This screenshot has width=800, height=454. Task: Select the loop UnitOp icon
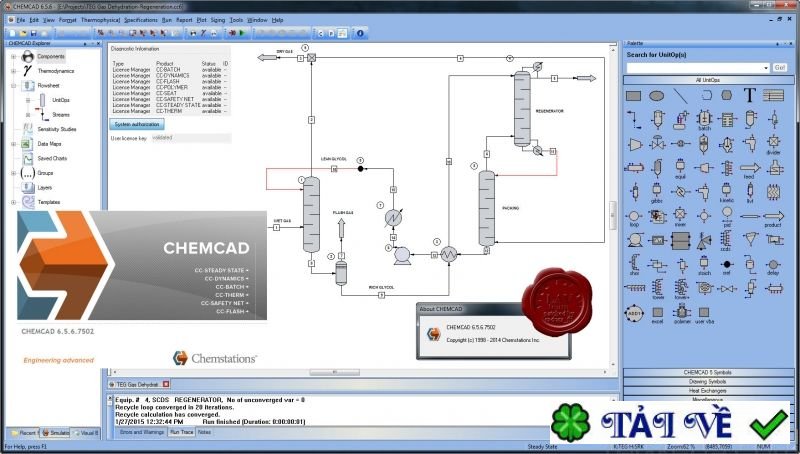coord(634,218)
